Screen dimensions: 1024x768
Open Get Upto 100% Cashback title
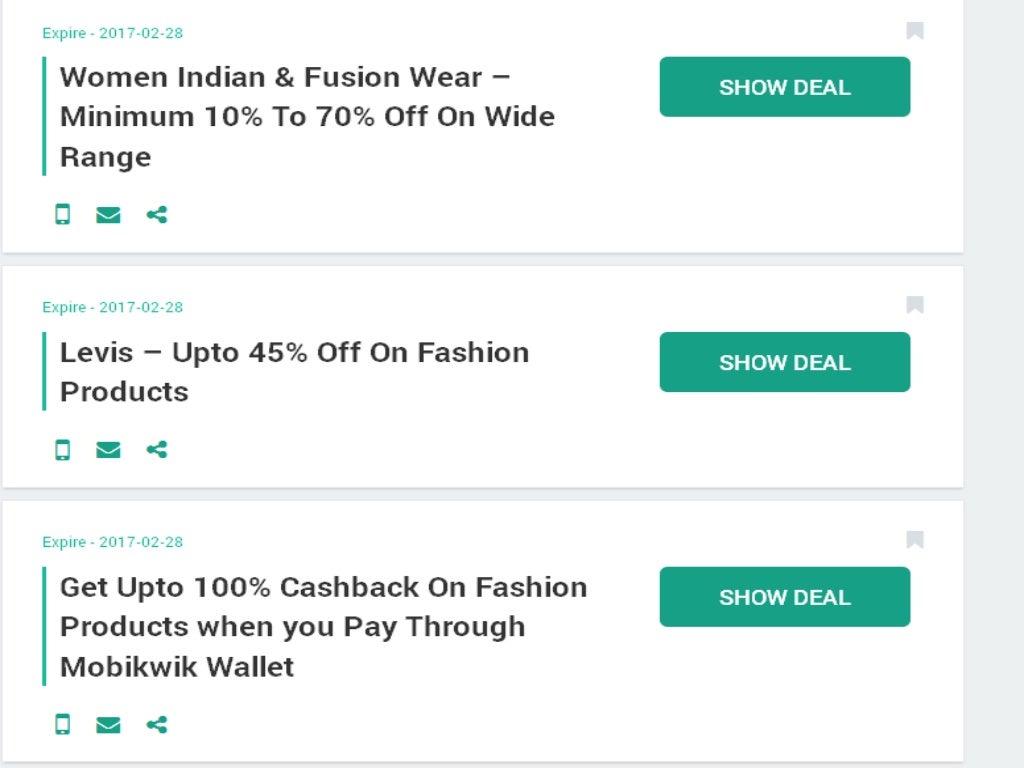click(x=323, y=627)
